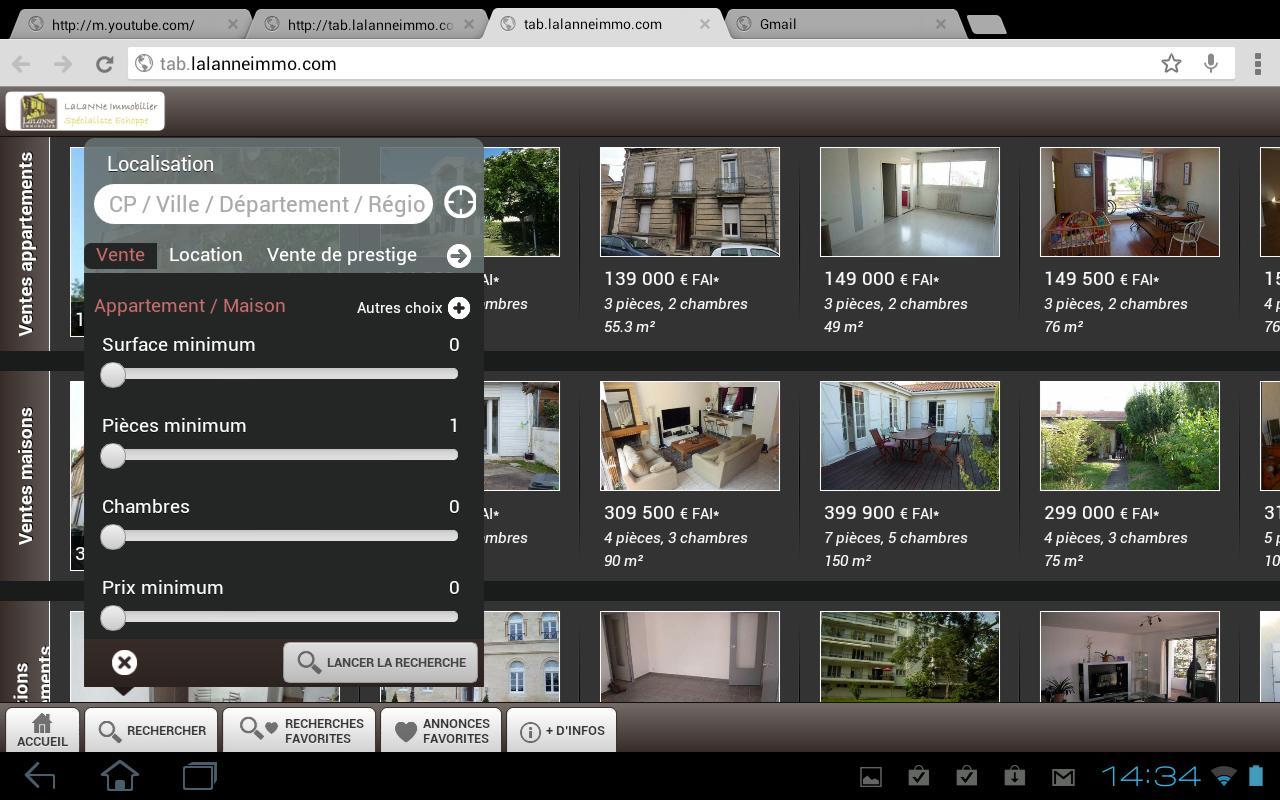Open + D'INFOS button
The height and width of the screenshot is (800, 1280).
pyautogui.click(x=562, y=730)
